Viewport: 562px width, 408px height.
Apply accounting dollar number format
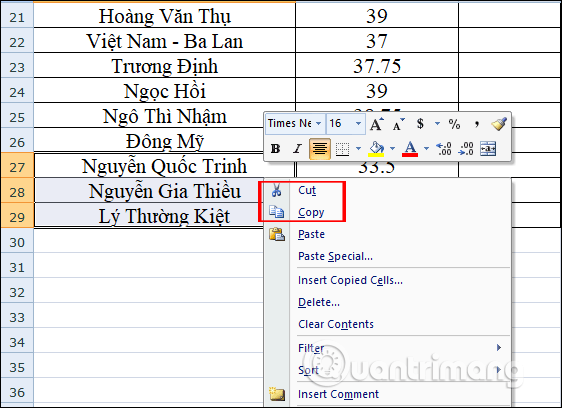tap(420, 124)
